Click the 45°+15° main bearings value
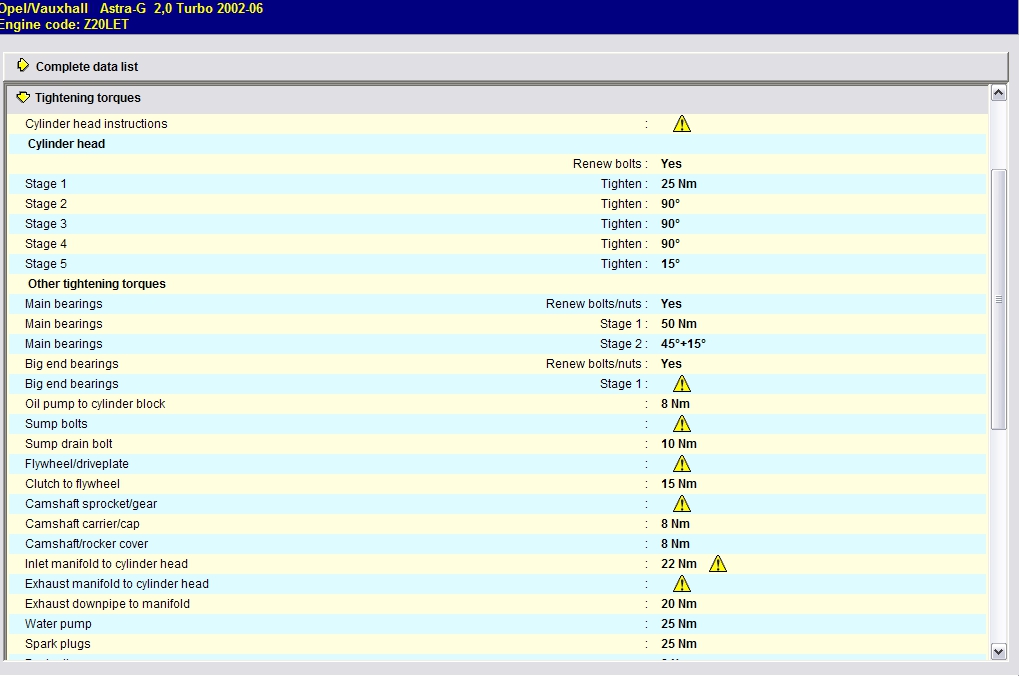 (683, 344)
